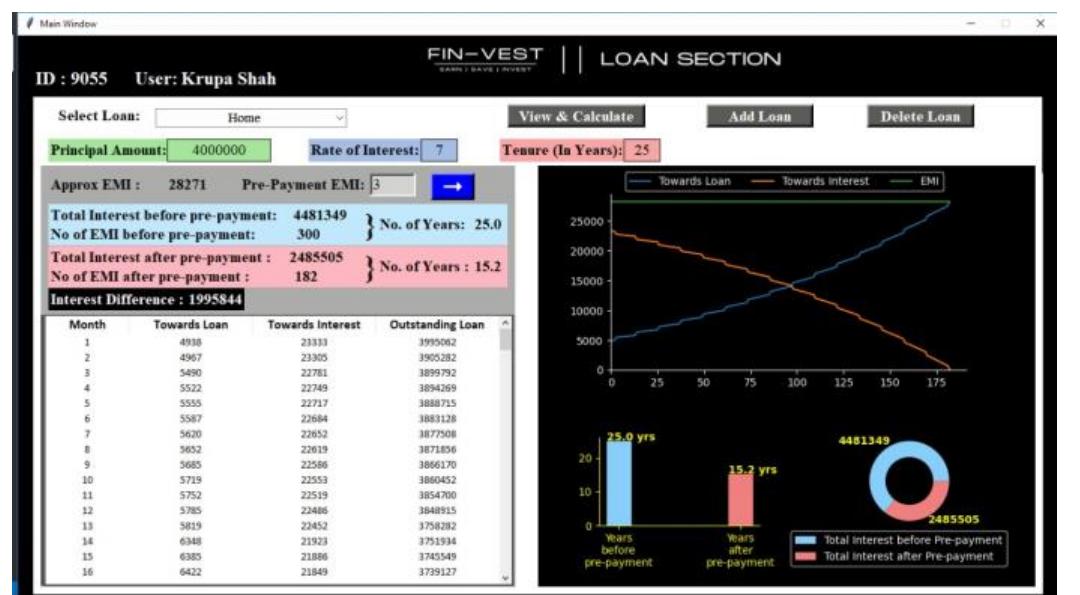Click the scroll up arrow of amortization table
The width and height of the screenshot is (1080, 595).
tap(505, 323)
